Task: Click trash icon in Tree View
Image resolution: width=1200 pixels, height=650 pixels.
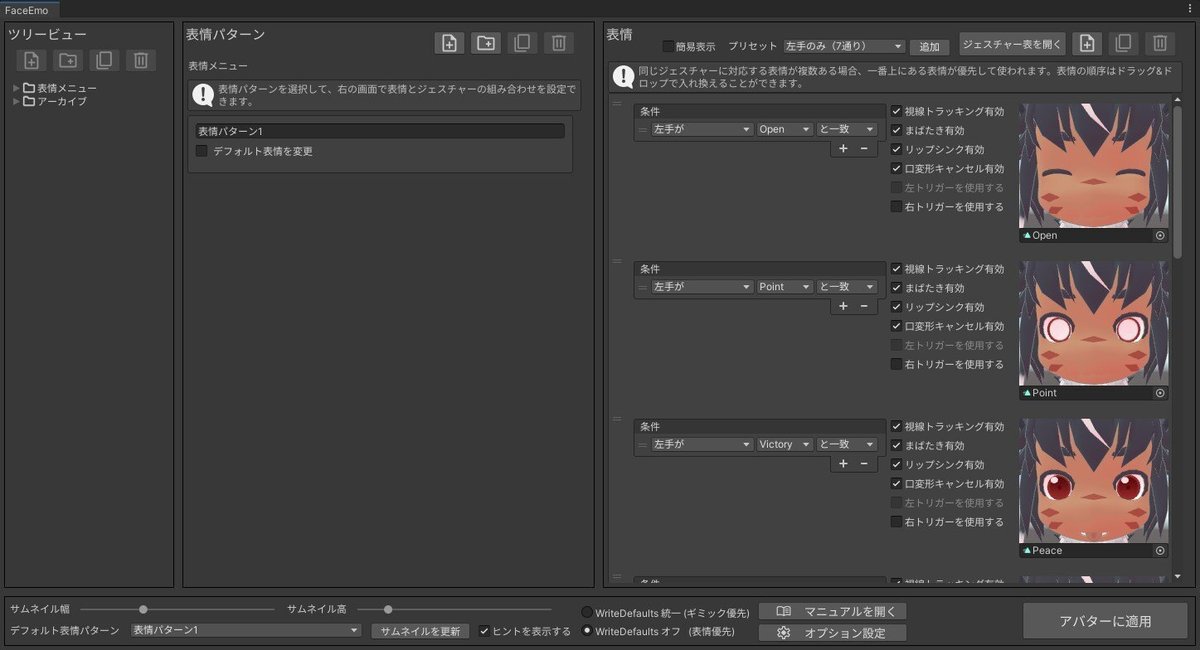Action: [141, 61]
